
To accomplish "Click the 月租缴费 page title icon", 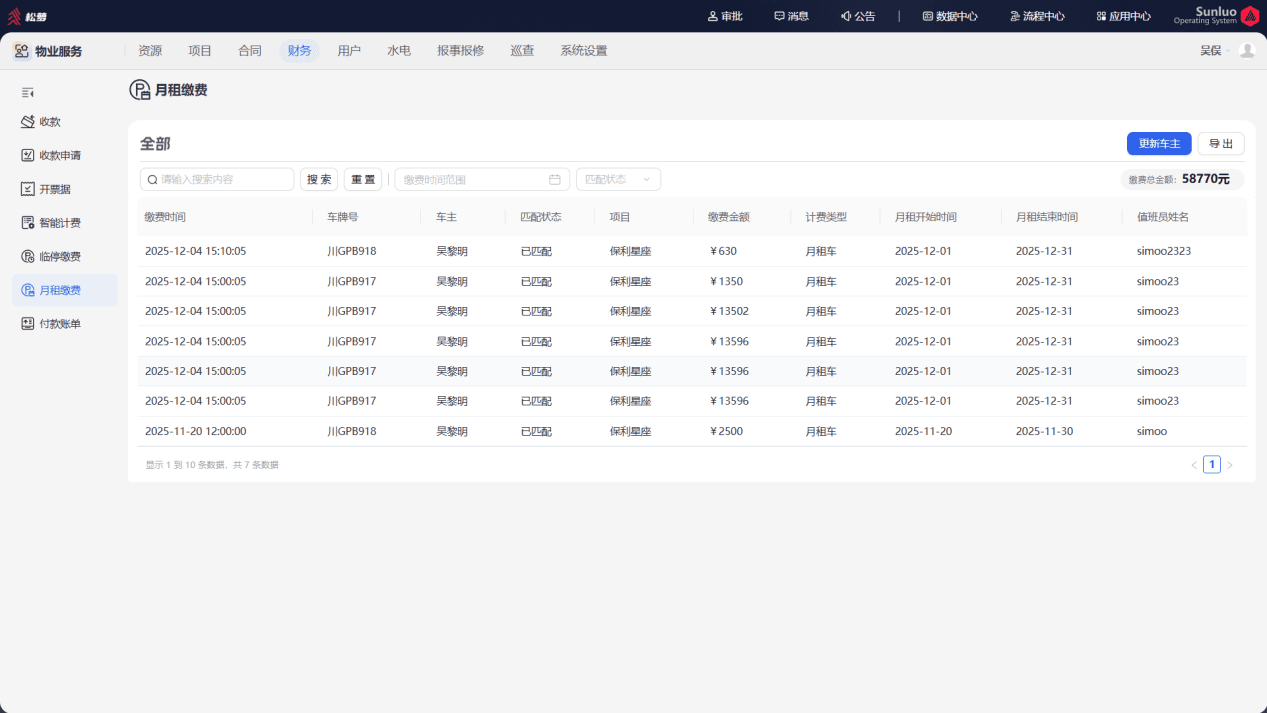I will [x=140, y=90].
